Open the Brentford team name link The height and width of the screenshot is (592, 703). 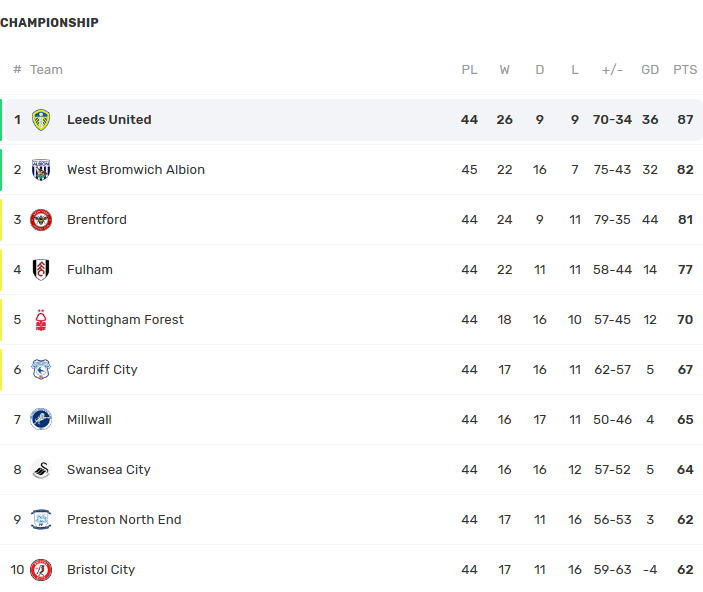pyautogui.click(x=97, y=220)
